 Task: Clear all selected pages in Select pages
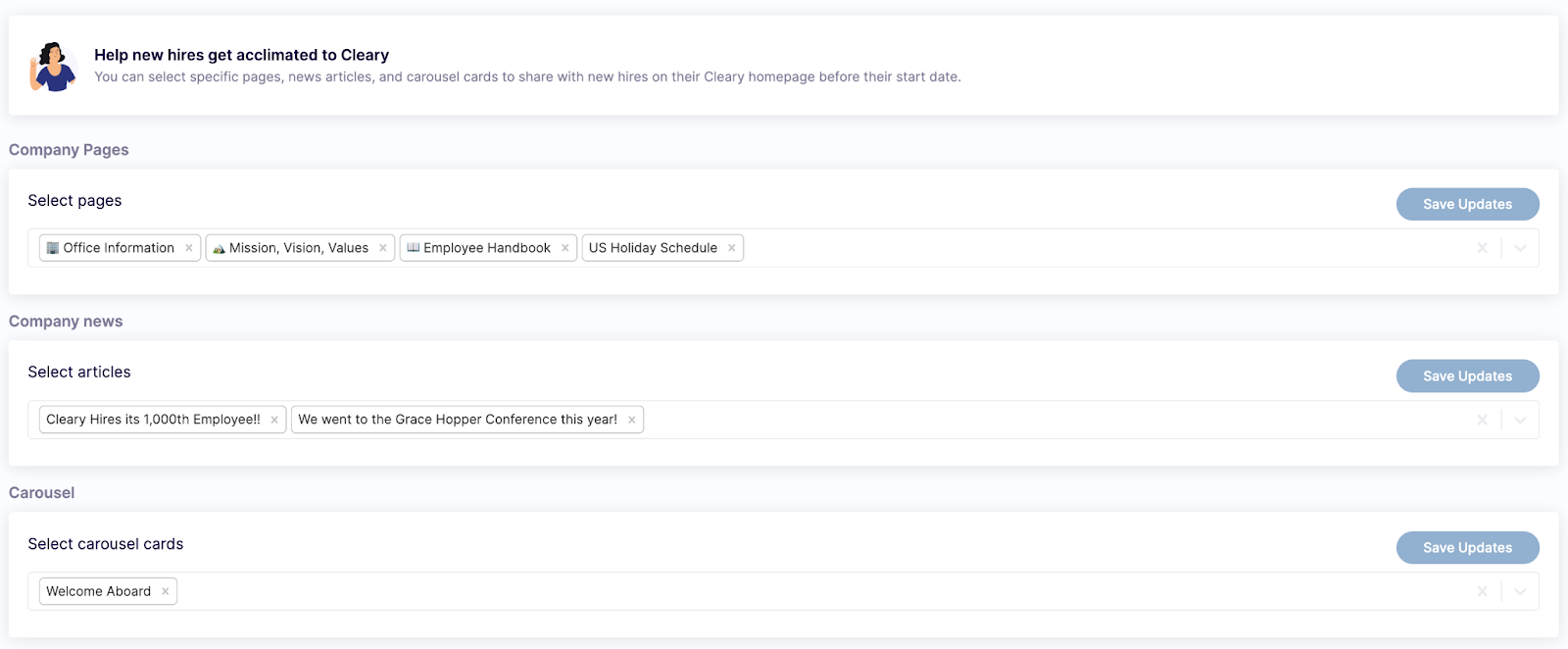pos(1482,248)
